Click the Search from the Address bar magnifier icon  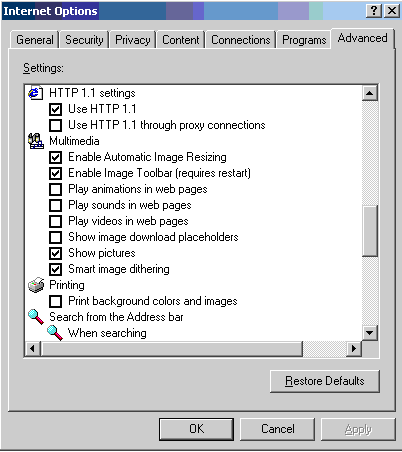coord(36,317)
